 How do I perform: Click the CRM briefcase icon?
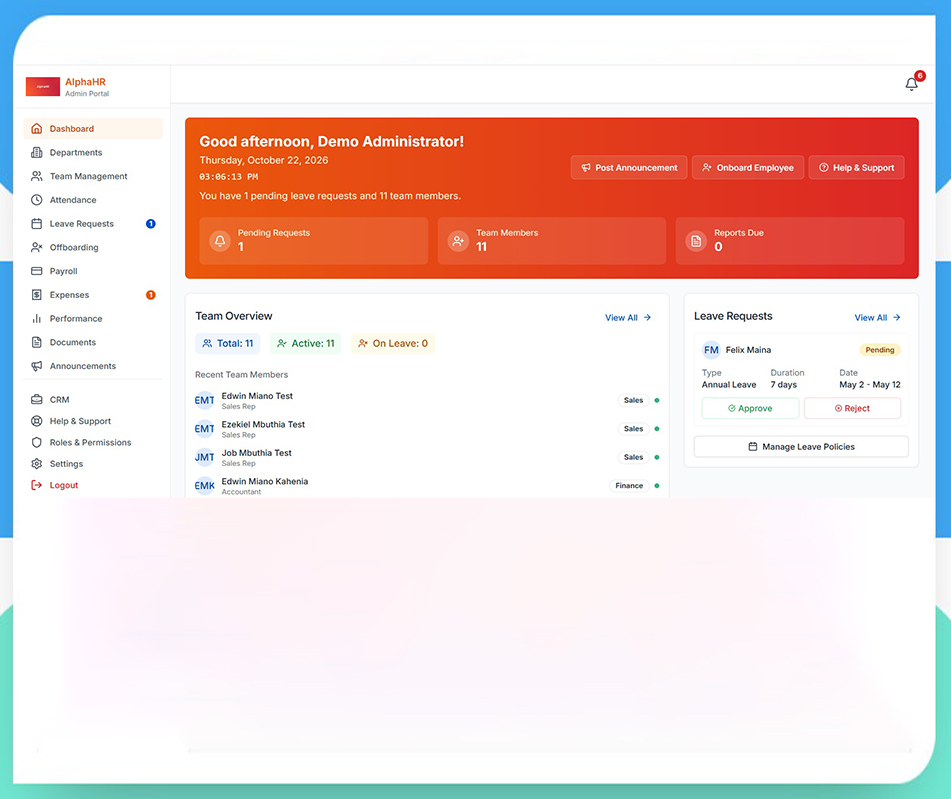pos(36,399)
